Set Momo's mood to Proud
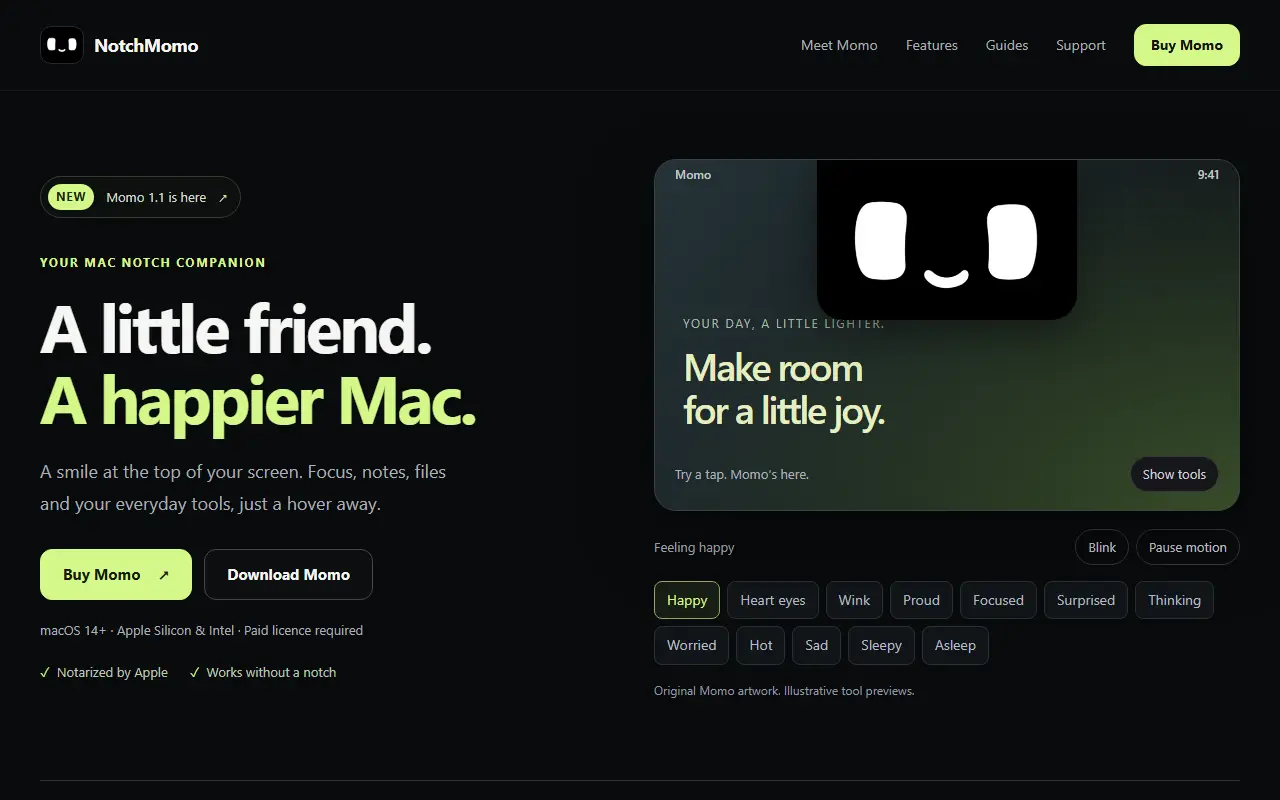The width and height of the screenshot is (1280, 800). 921,600
